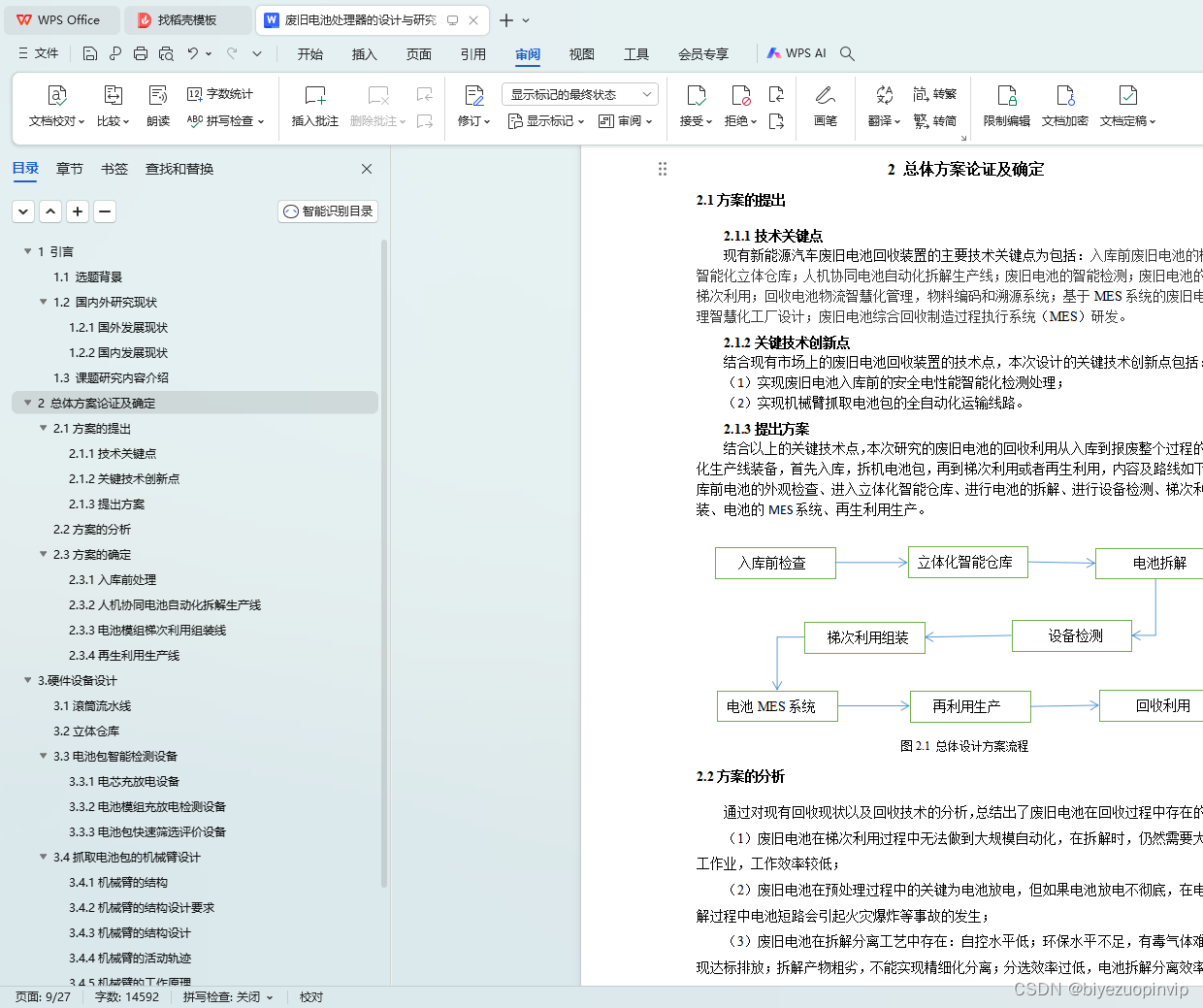Switch to the WPS Office home tab
Viewport: 1203px width, 1008px height.
coord(61,19)
